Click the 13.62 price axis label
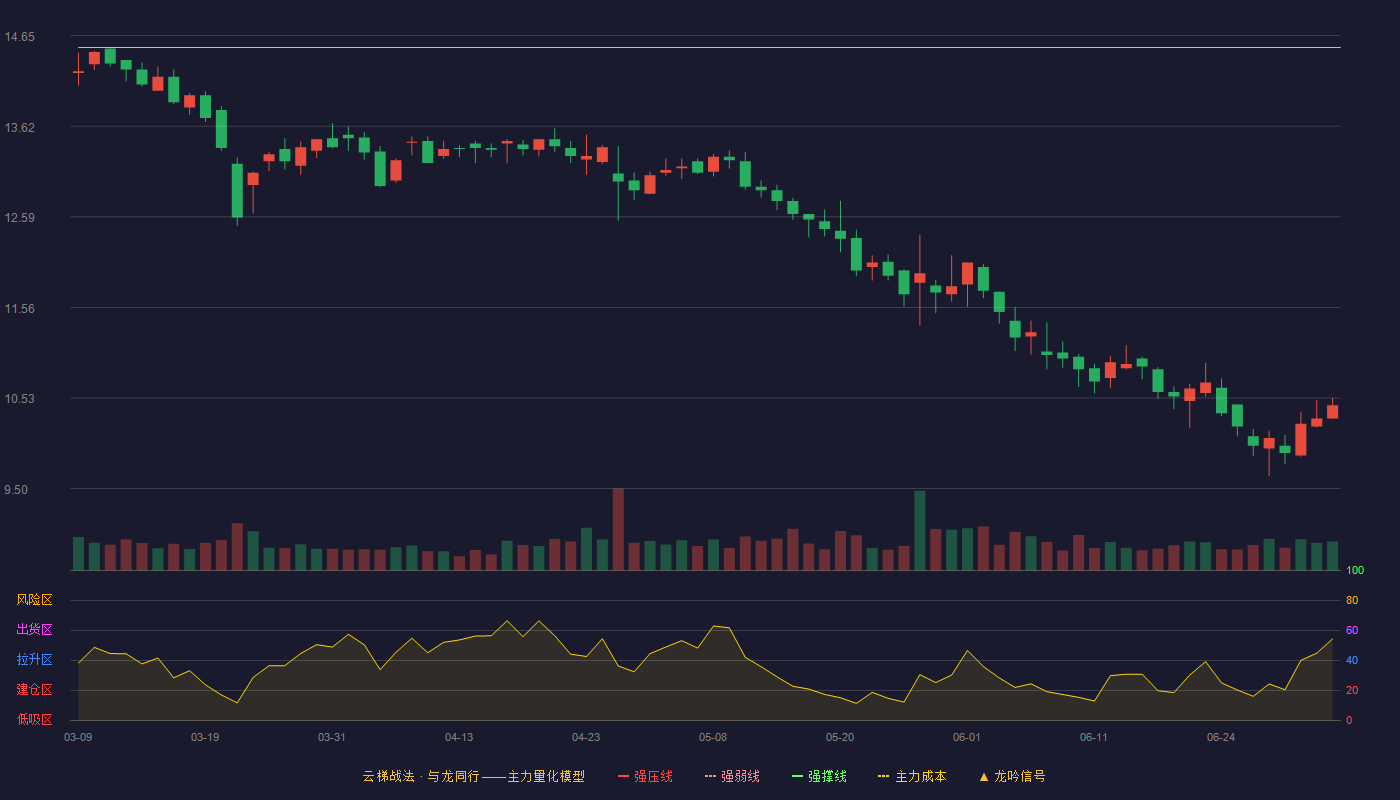Viewport: 1400px width, 800px height. point(20,127)
